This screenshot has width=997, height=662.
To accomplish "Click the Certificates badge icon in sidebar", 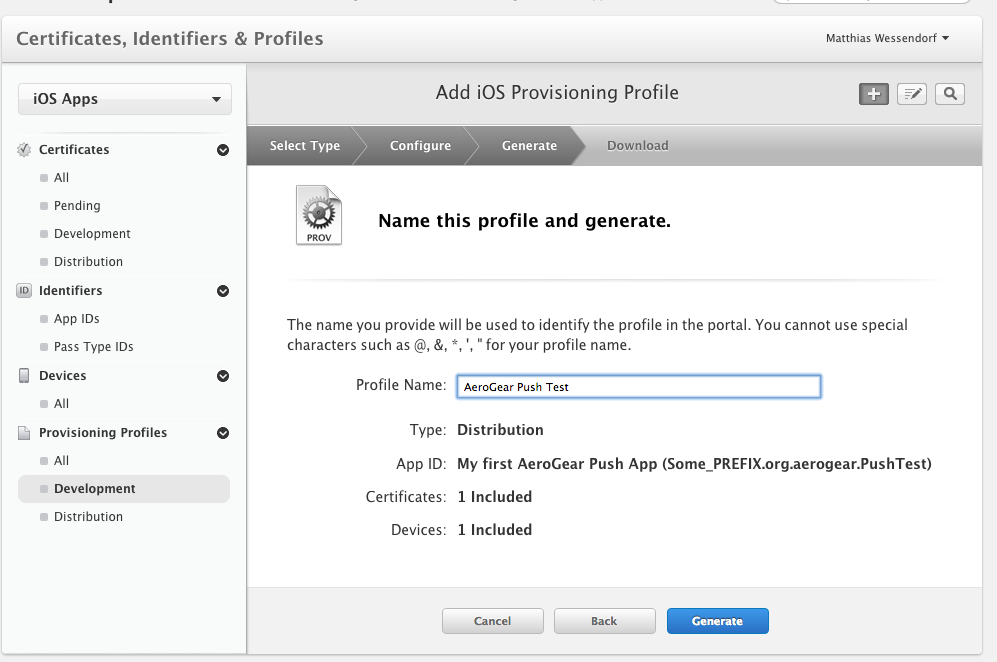I will click(x=22, y=149).
